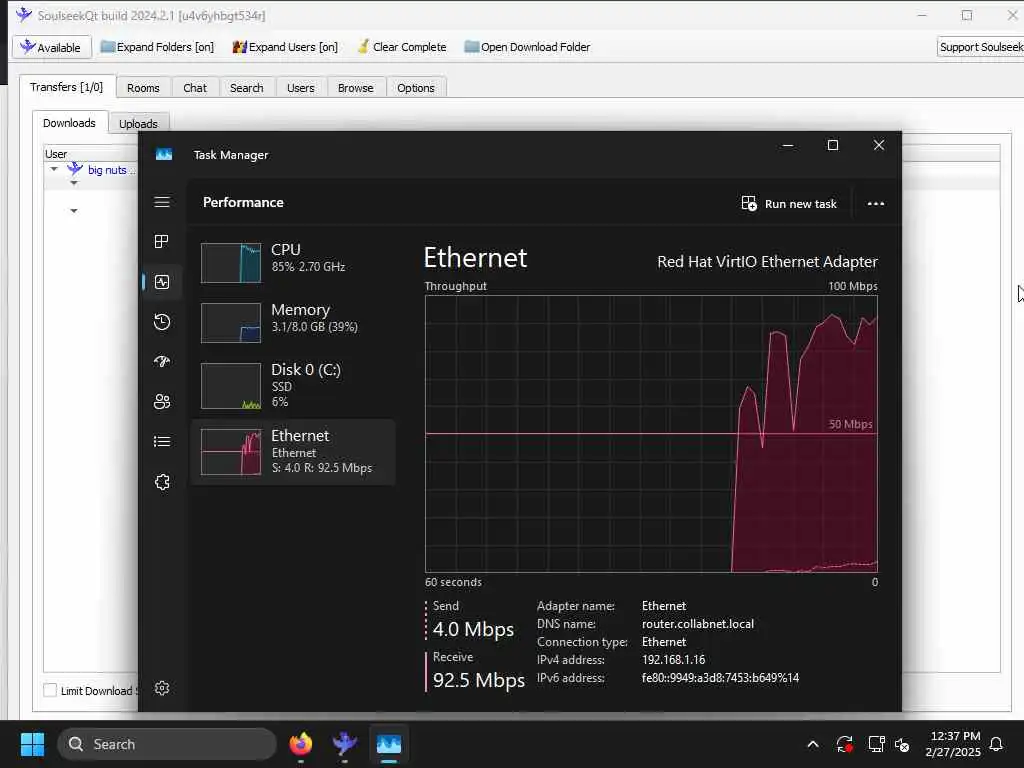1024x768 pixels.
Task: Click Run new task button
Action: pos(789,204)
